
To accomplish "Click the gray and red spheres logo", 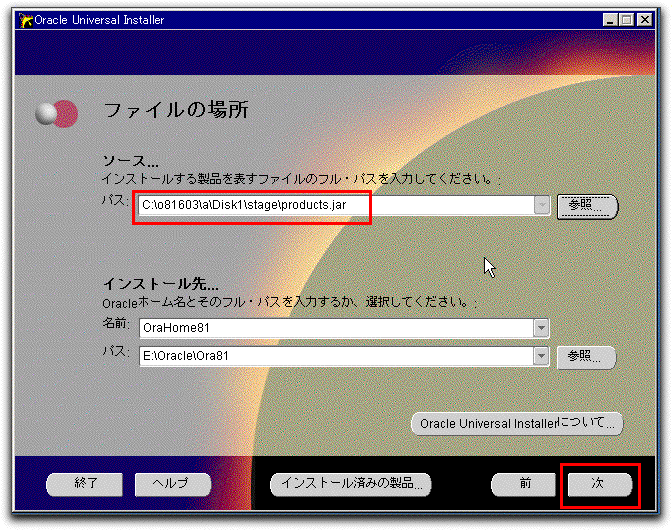I will point(56,114).
